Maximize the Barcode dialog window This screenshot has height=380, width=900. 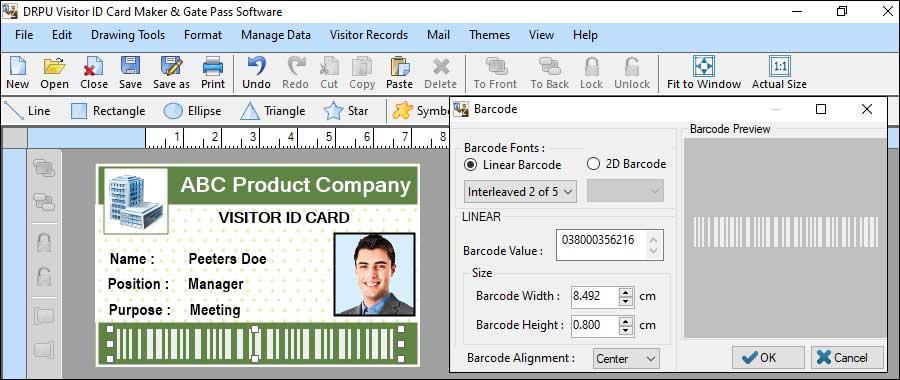coord(821,109)
